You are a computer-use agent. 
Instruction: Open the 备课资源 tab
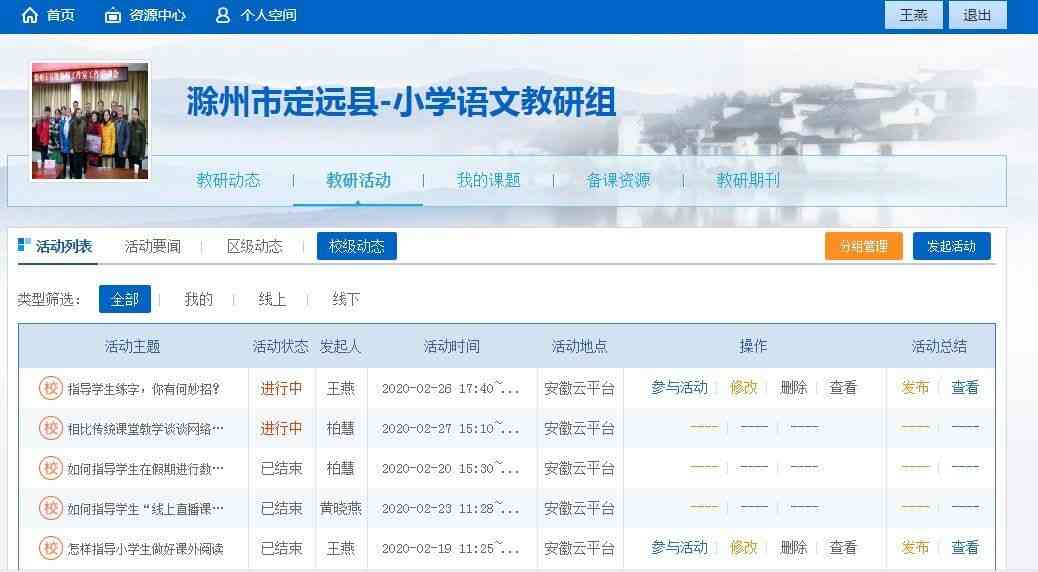point(618,181)
